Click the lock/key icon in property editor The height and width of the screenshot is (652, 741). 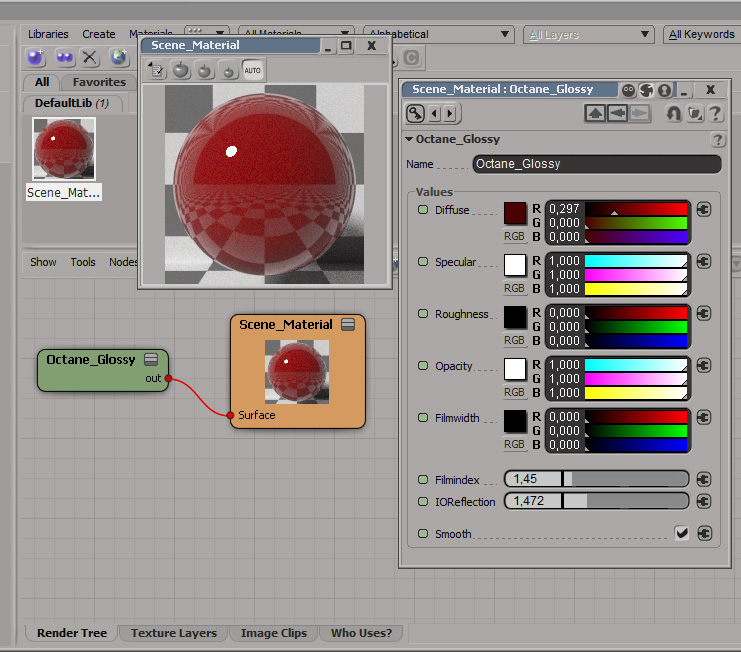pyautogui.click(x=415, y=113)
